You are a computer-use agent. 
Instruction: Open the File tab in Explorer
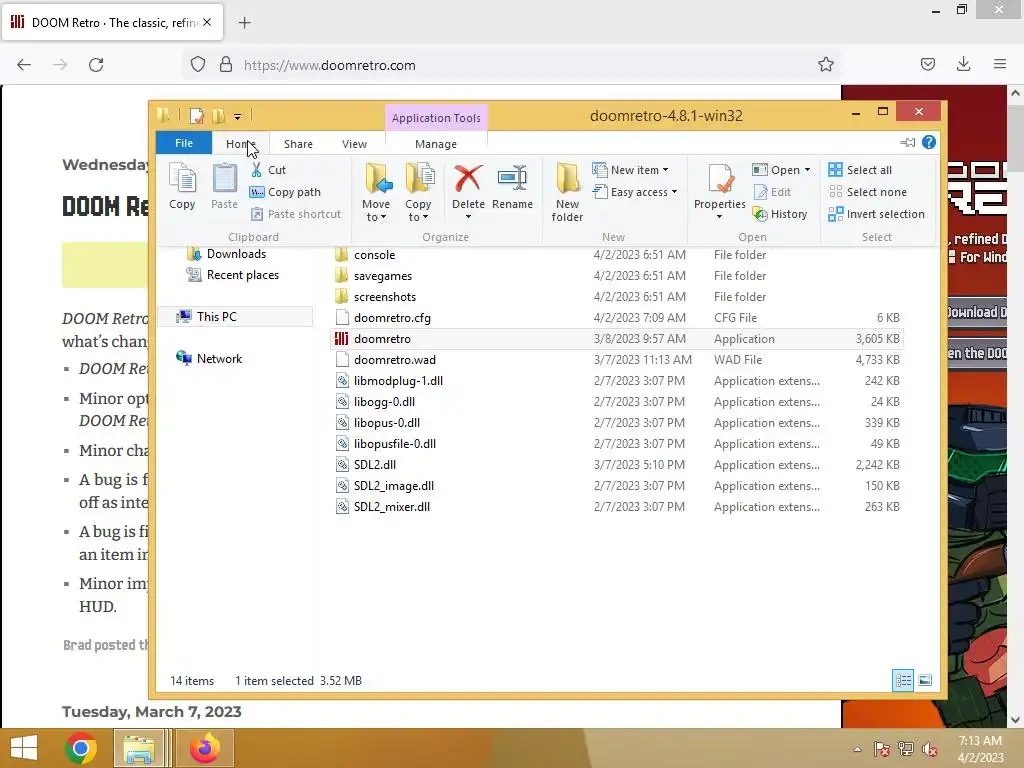tap(184, 143)
